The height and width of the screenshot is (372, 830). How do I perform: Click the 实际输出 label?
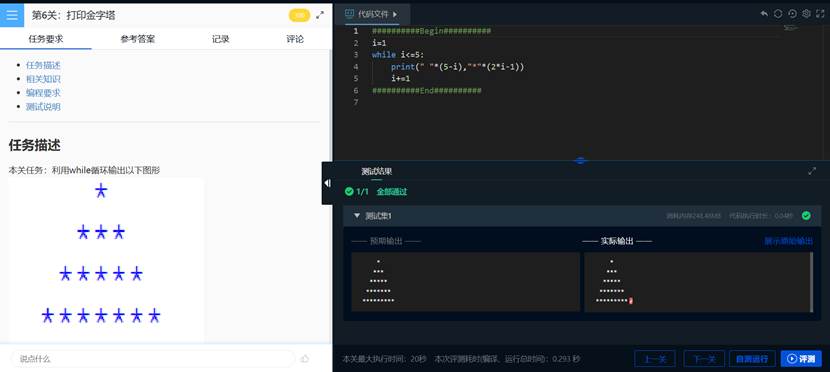[617, 241]
